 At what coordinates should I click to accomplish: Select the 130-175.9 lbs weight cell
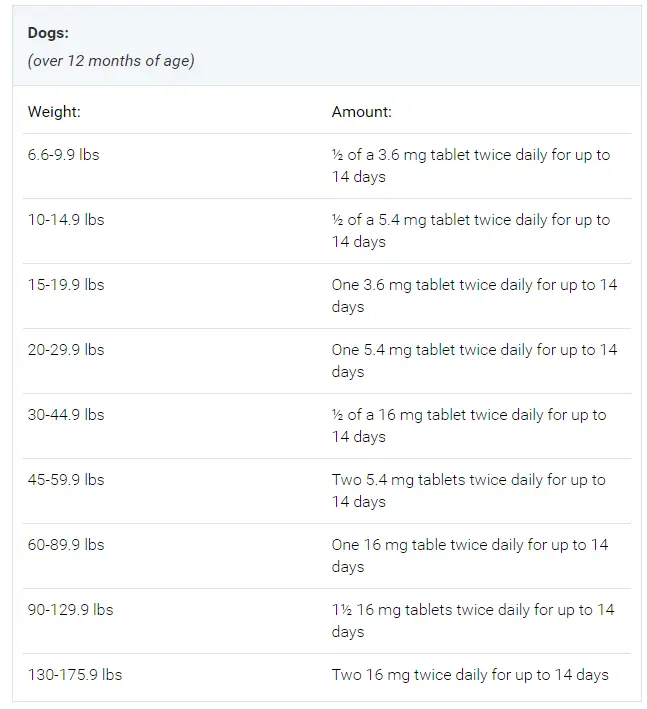click(75, 675)
